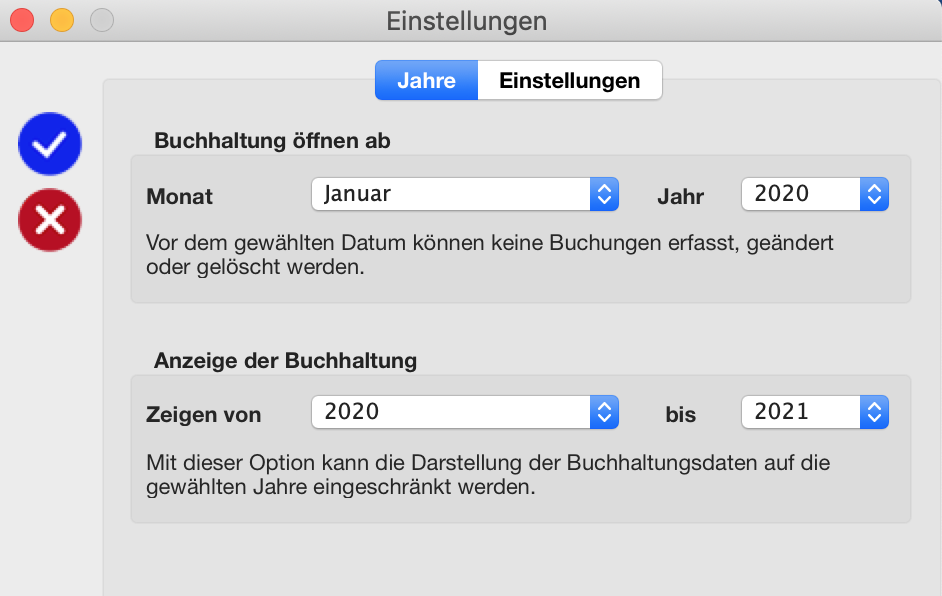The image size is (942, 596).
Task: Click the description text about gewählten Datum
Action: click(x=490, y=255)
